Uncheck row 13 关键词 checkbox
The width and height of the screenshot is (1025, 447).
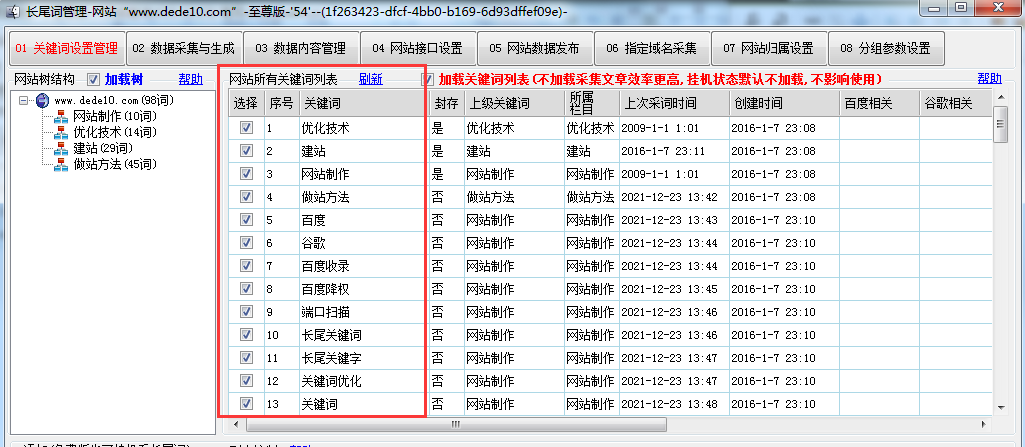[x=246, y=404]
